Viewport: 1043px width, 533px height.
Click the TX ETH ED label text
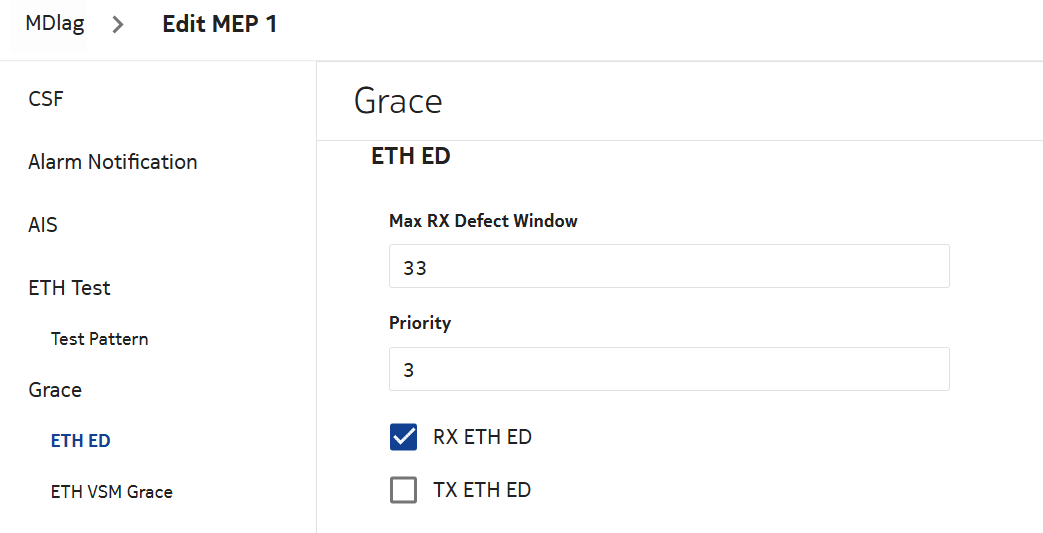tap(482, 490)
